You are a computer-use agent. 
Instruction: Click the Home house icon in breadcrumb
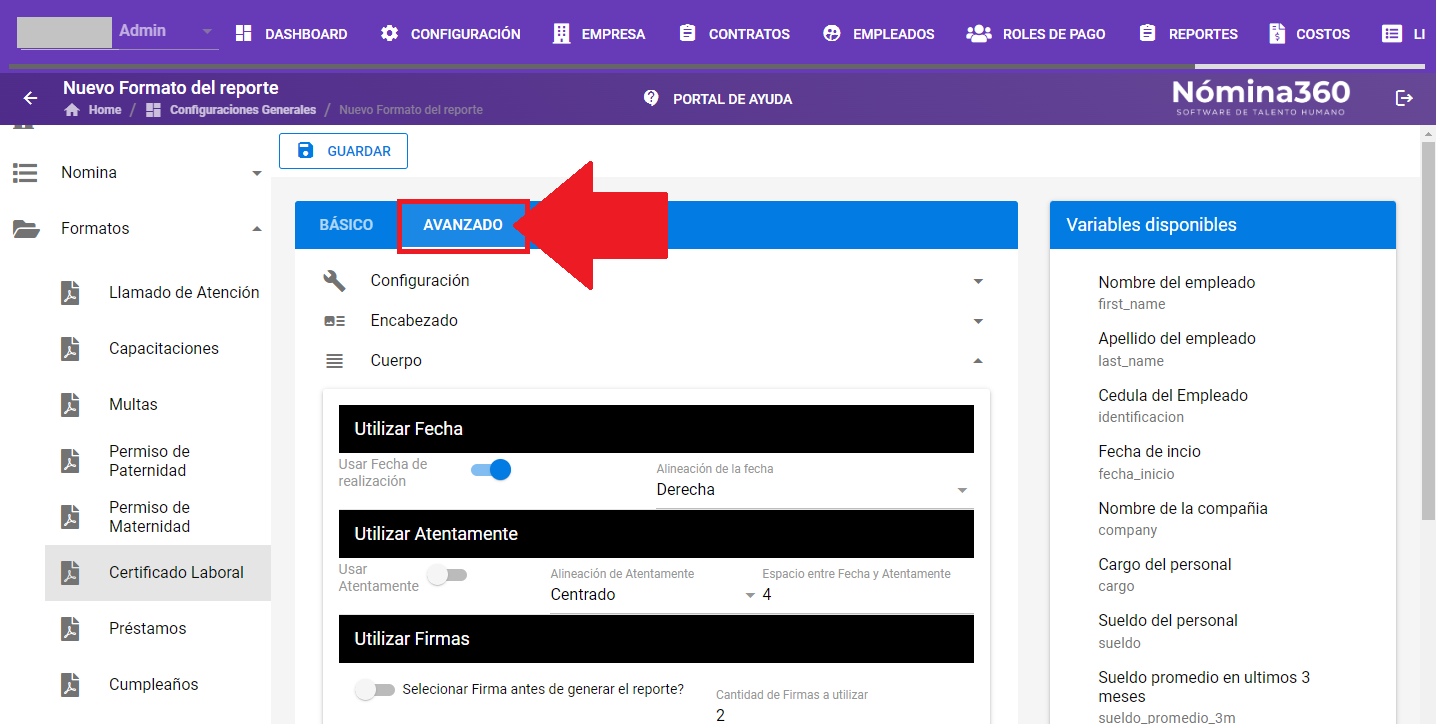[x=72, y=110]
